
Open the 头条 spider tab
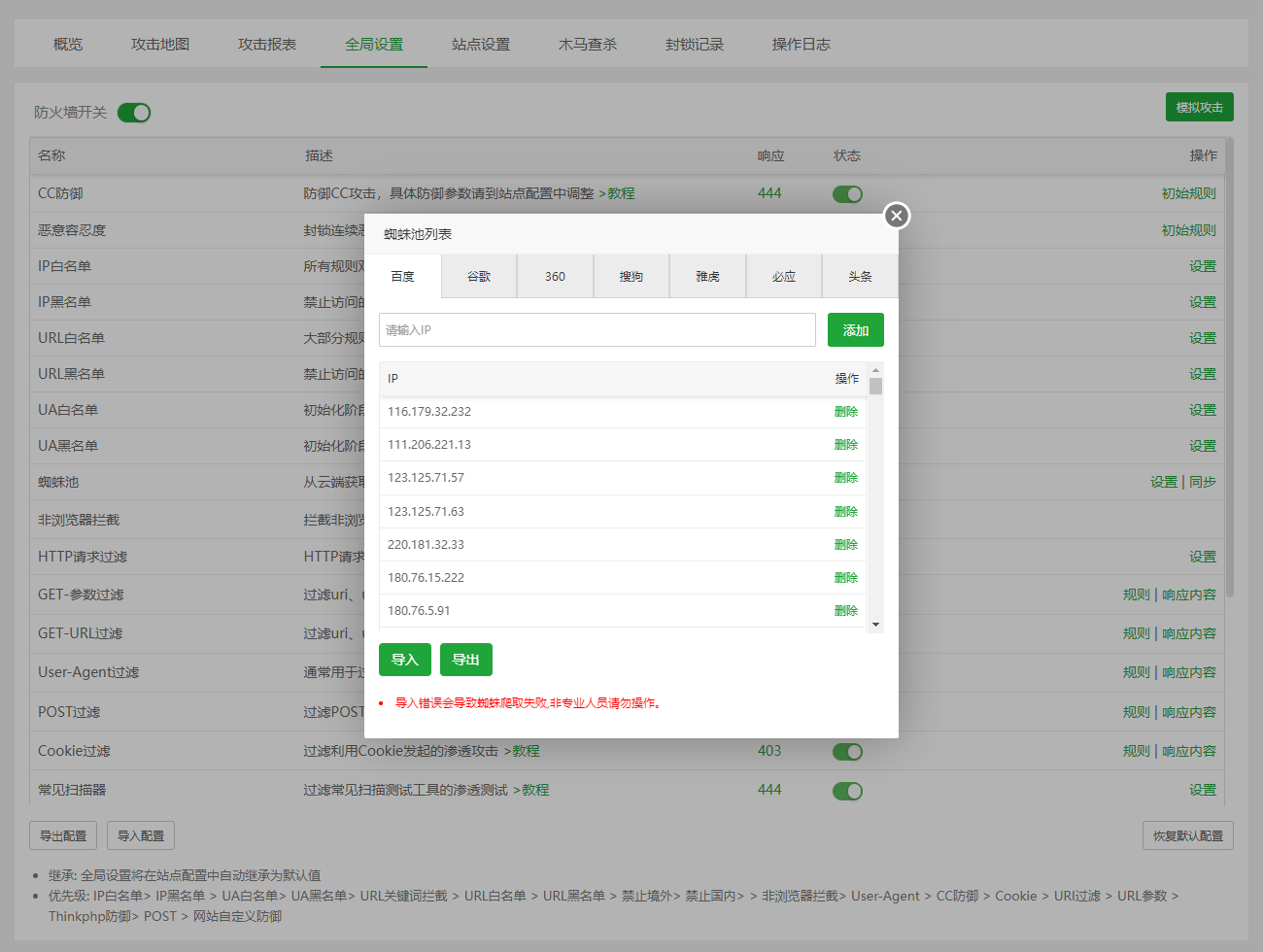click(860, 277)
